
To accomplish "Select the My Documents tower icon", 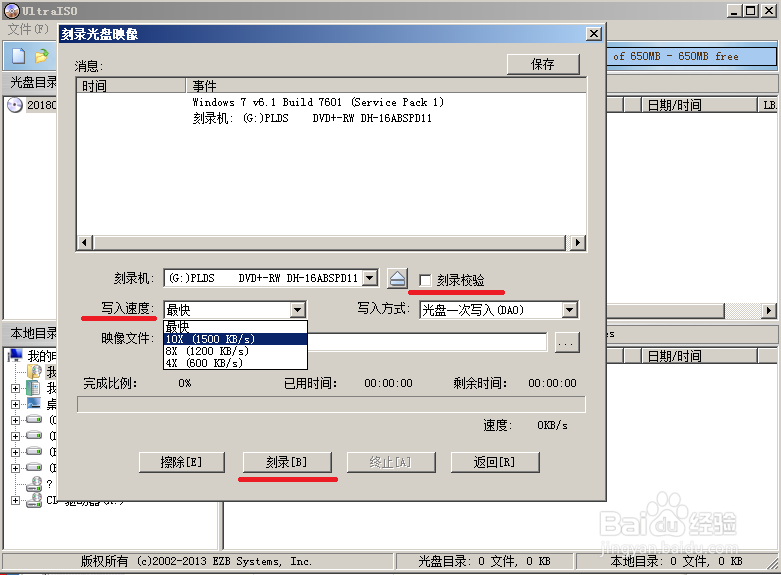I will [x=33, y=388].
